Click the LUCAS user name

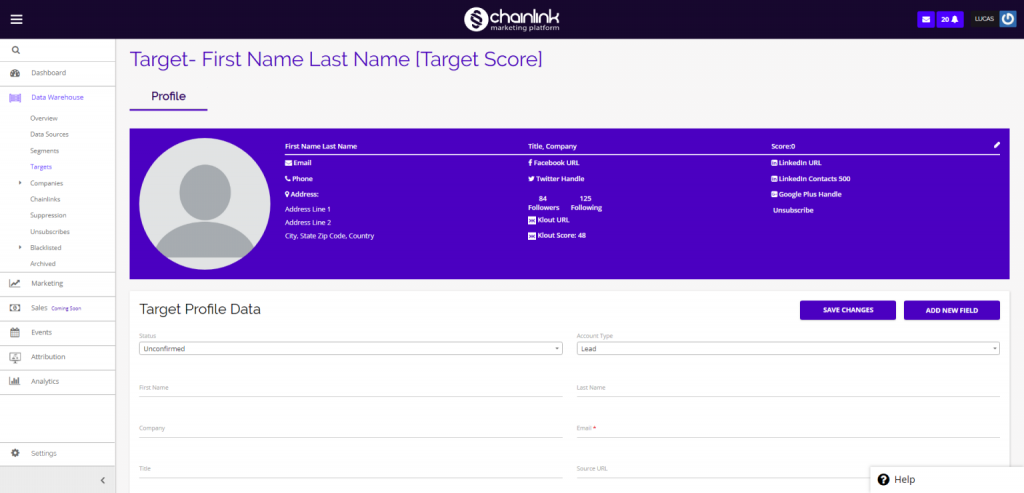984,19
